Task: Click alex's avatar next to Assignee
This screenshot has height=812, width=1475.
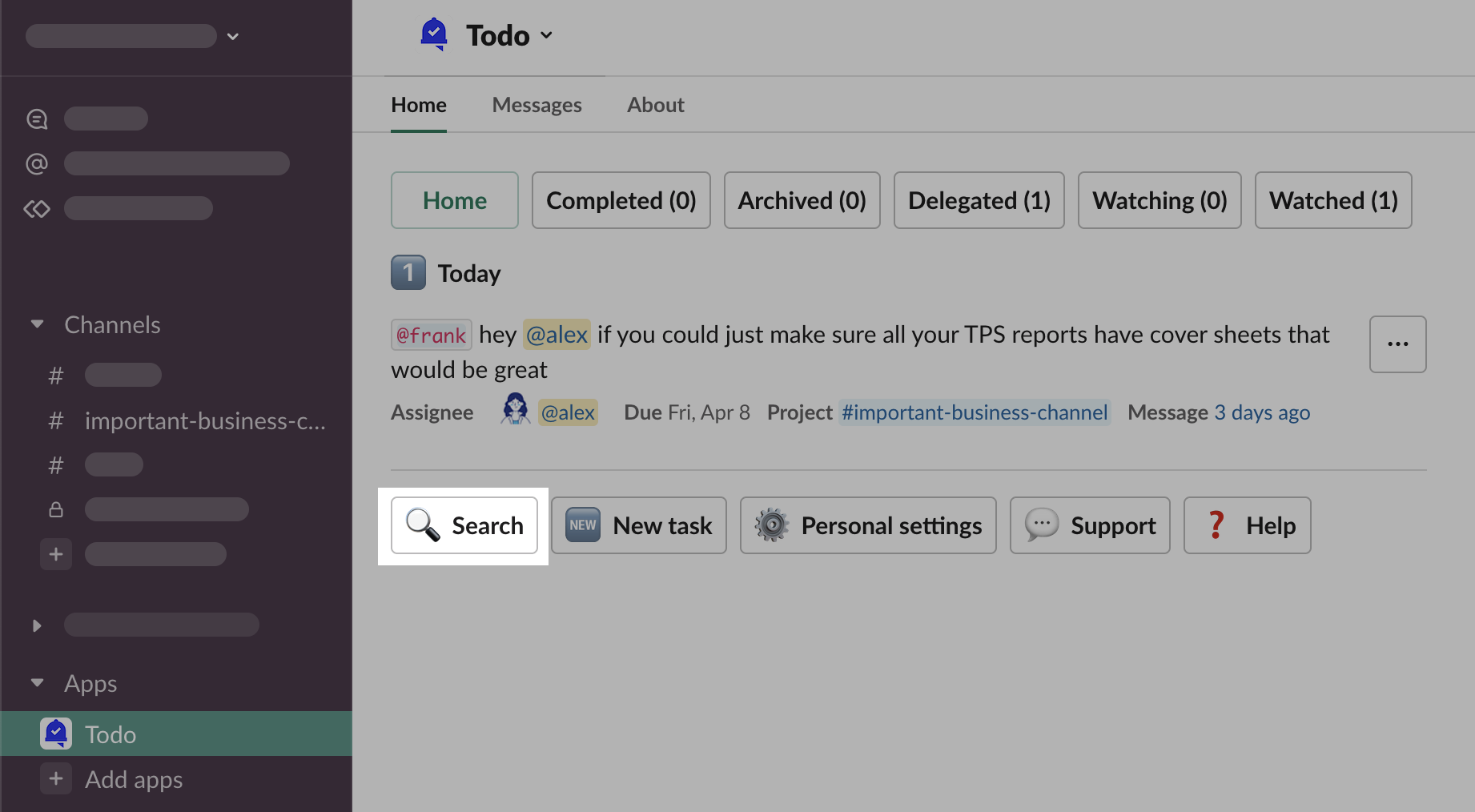Action: tap(515, 410)
